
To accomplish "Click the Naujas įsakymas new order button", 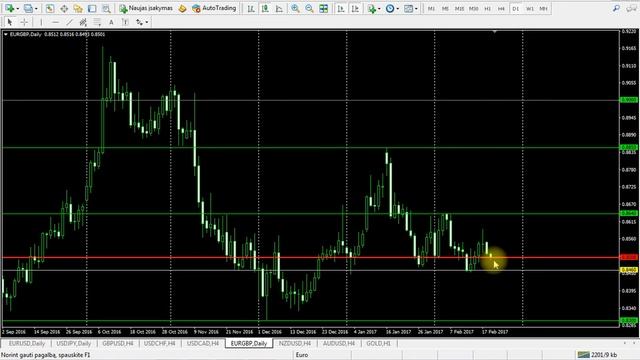I will 146,8.
